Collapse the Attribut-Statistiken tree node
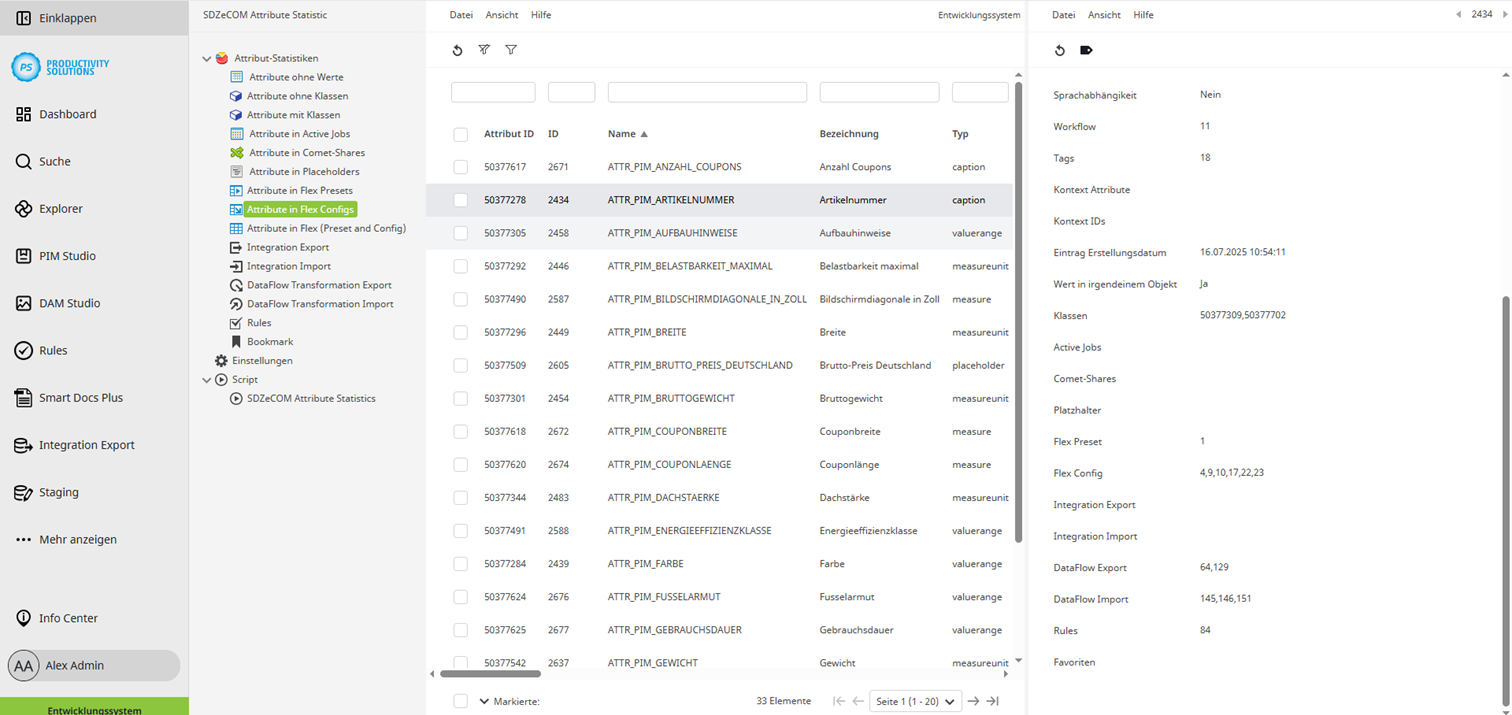Screen dimensions: 1512x715 click(x=206, y=58)
